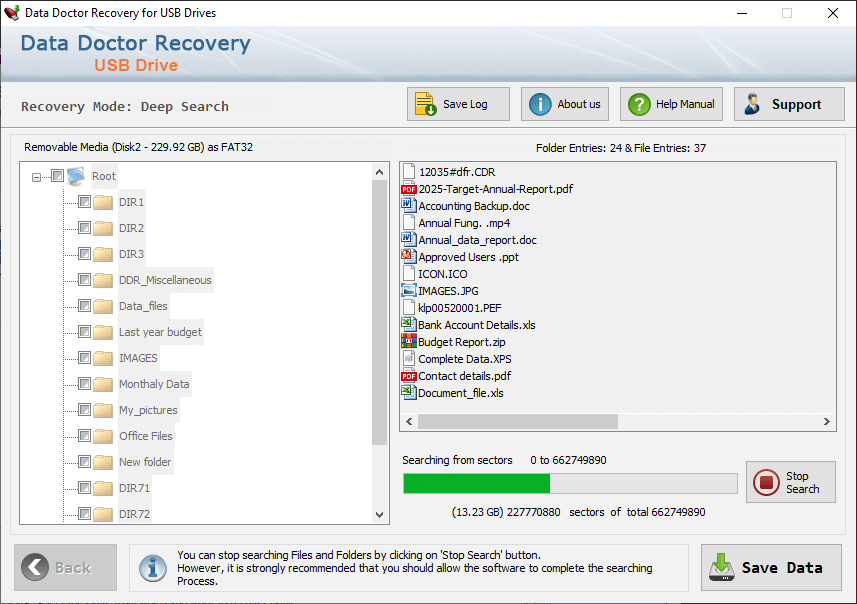857x604 pixels.
Task: Click the DDR_Miscellaneous folder icon
Action: point(103,280)
